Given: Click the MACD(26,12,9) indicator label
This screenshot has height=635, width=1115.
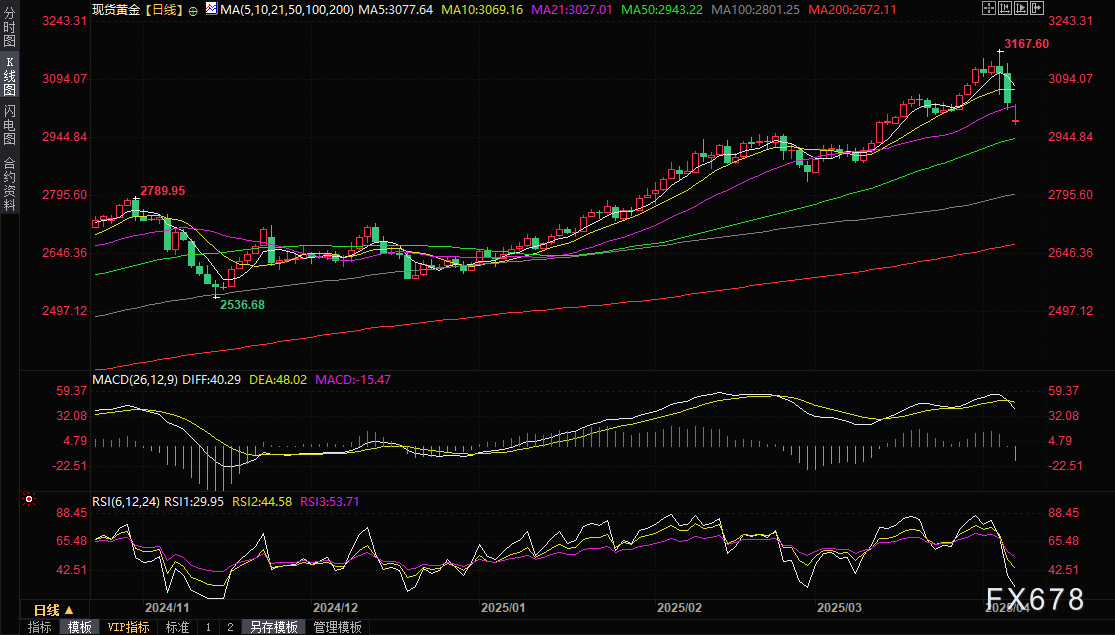Looking at the screenshot, I should click(x=135, y=380).
